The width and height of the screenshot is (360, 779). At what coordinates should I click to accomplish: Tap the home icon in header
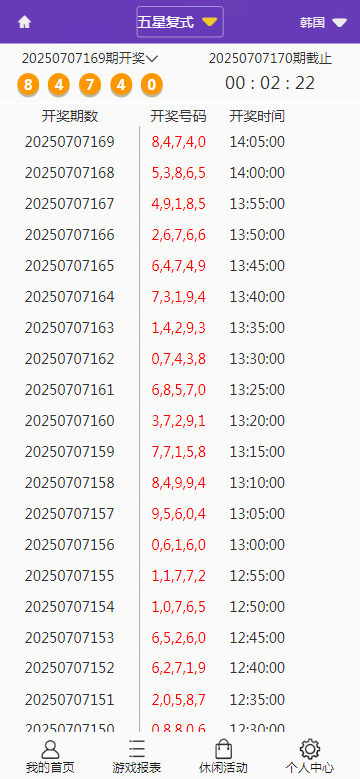pos(24,22)
